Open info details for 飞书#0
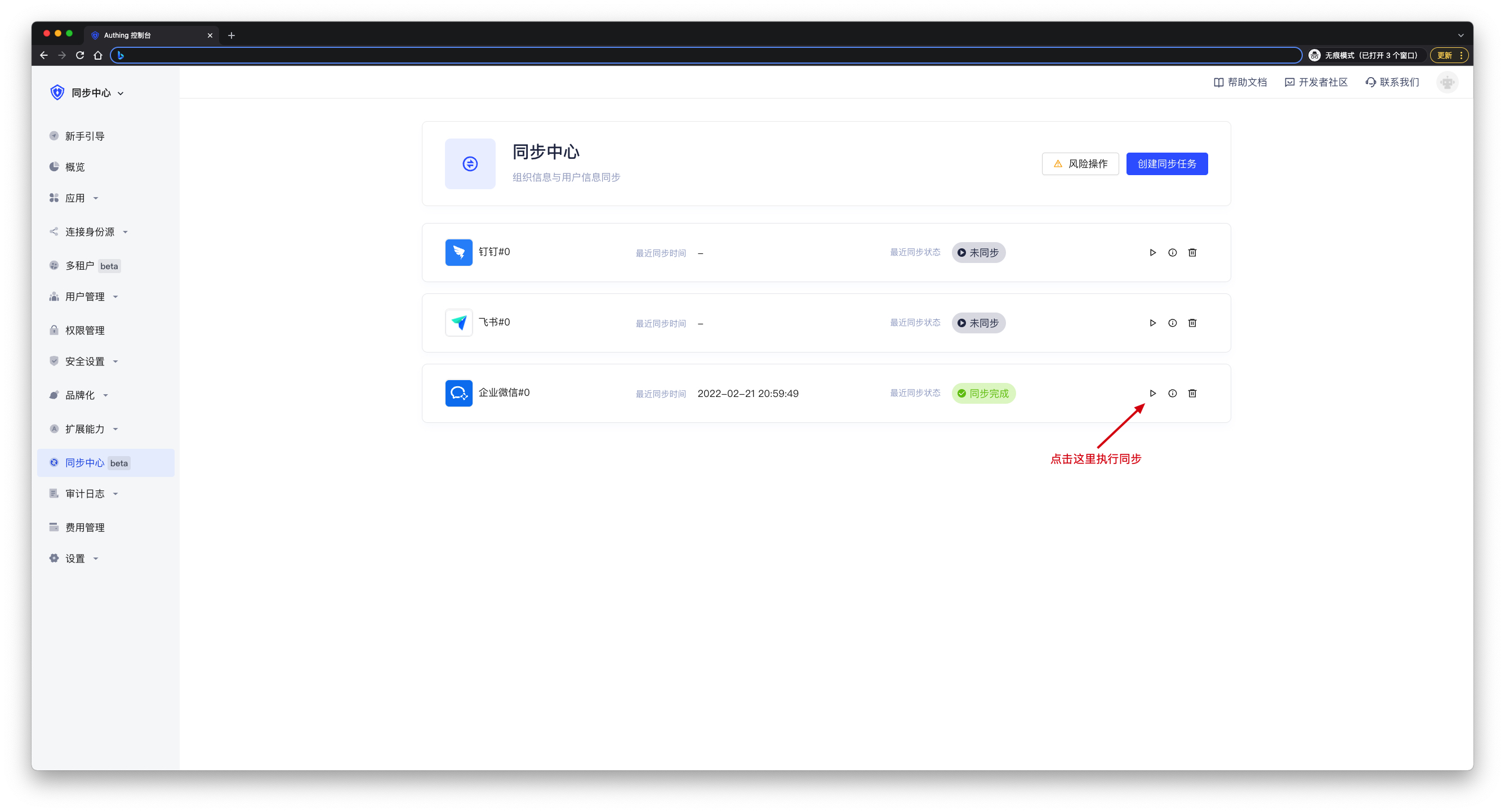This screenshot has height=812, width=1505. point(1172,323)
